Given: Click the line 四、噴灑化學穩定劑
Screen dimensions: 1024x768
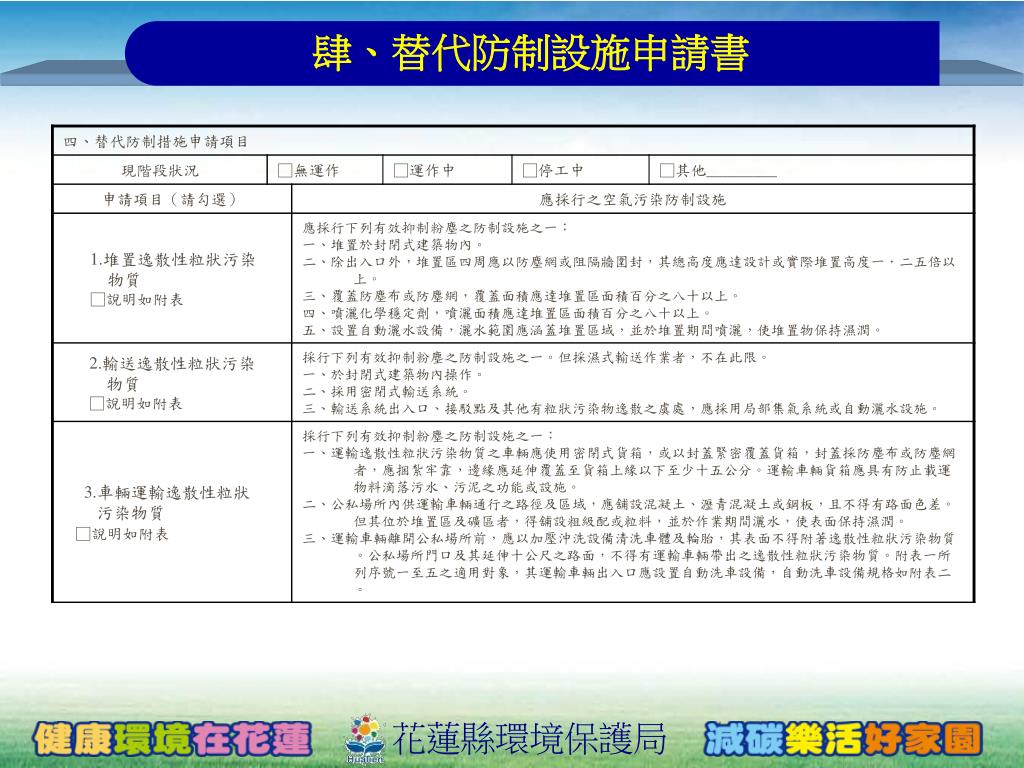Looking at the screenshot, I should coord(507,313).
